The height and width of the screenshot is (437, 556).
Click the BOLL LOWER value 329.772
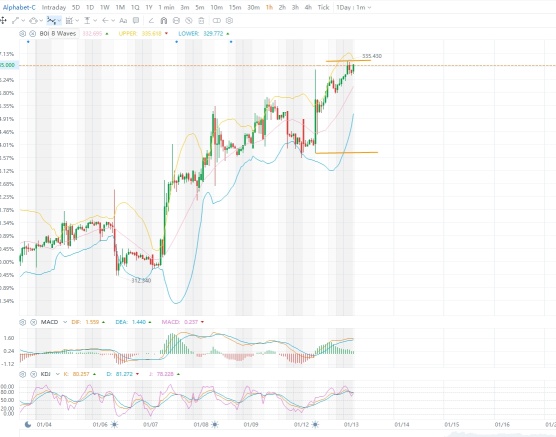click(x=213, y=34)
